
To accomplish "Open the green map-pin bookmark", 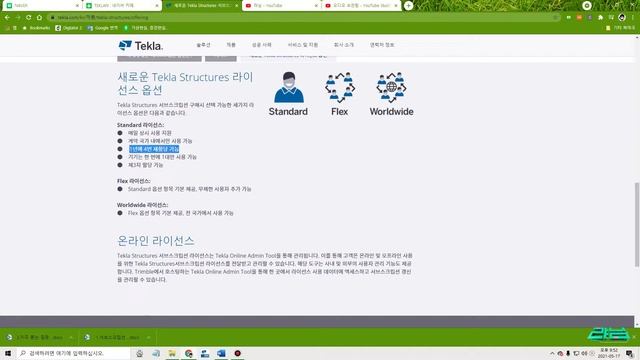I will pyautogui.click(x=145, y=28).
